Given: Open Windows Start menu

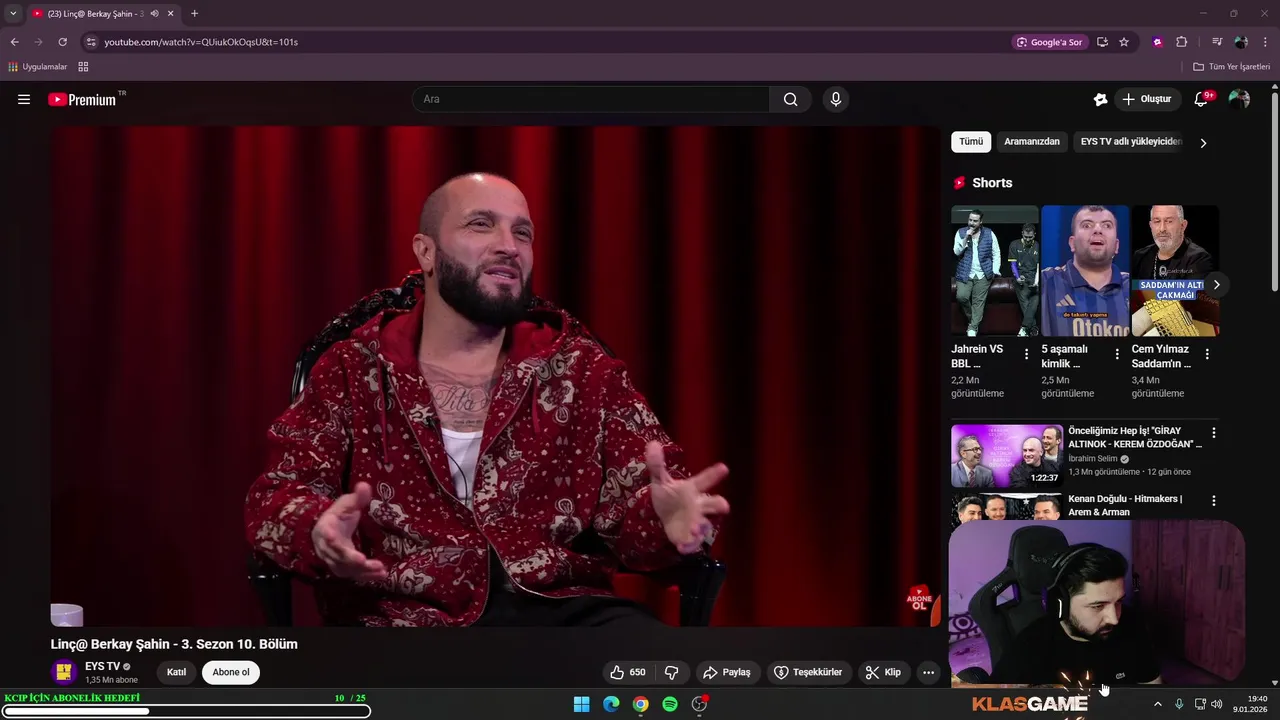Looking at the screenshot, I should pos(581,704).
